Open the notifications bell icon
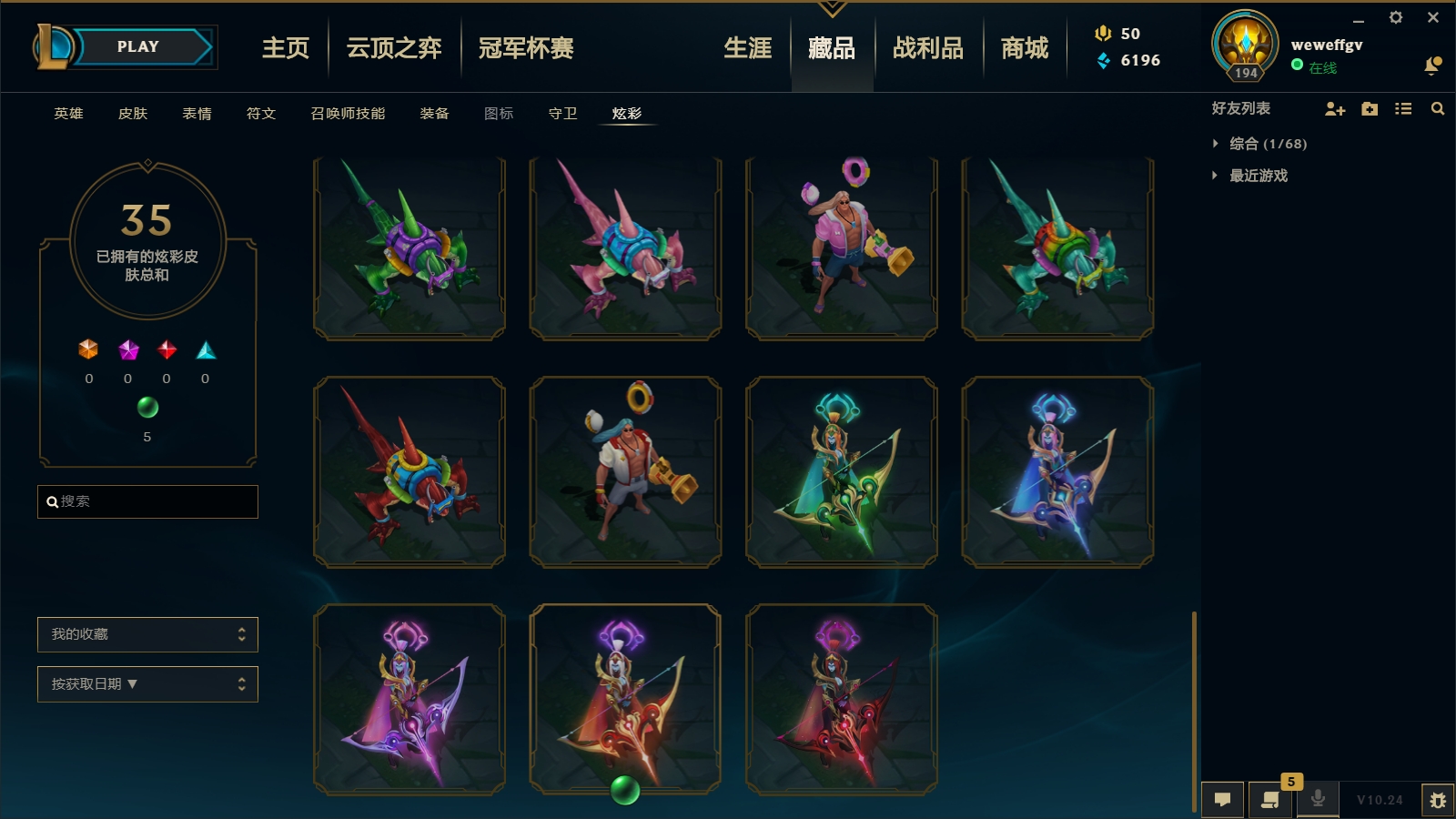Image resolution: width=1456 pixels, height=819 pixels. [1432, 66]
